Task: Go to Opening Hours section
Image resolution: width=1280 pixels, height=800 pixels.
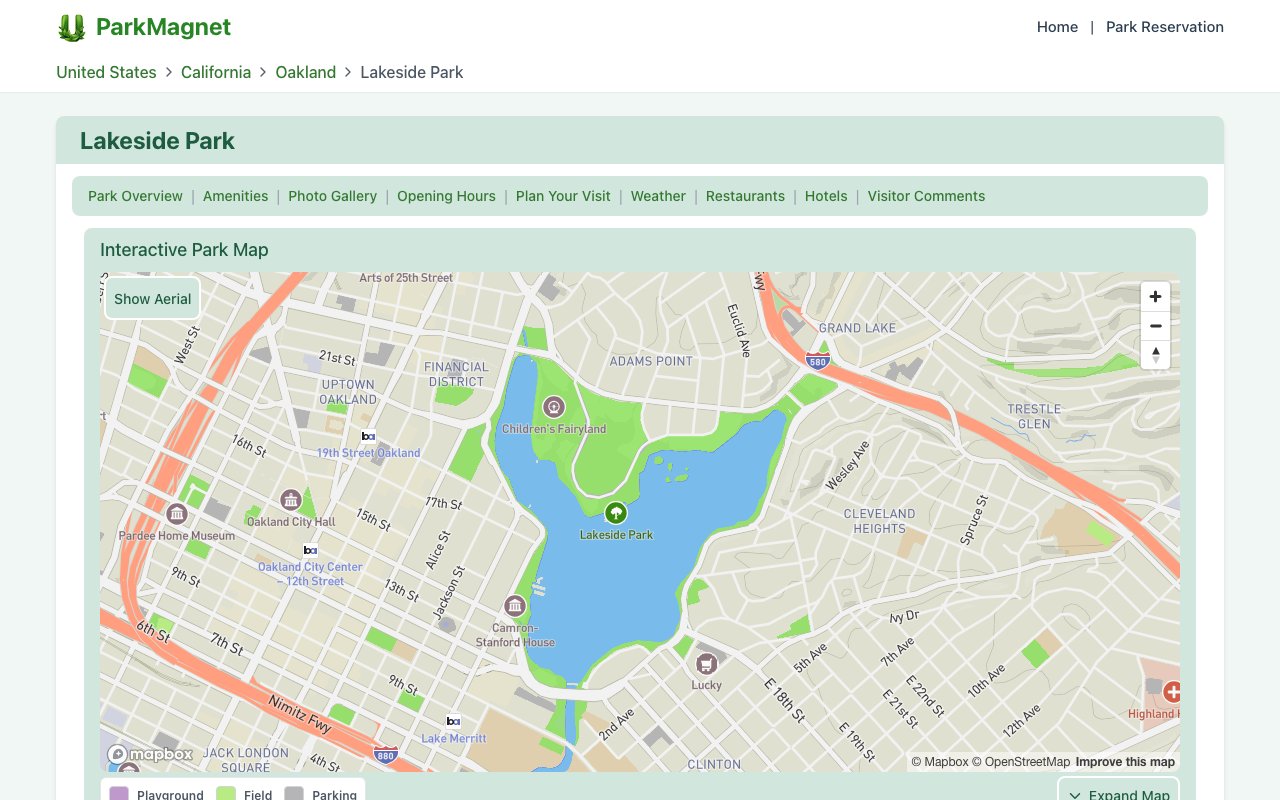Action: (446, 196)
